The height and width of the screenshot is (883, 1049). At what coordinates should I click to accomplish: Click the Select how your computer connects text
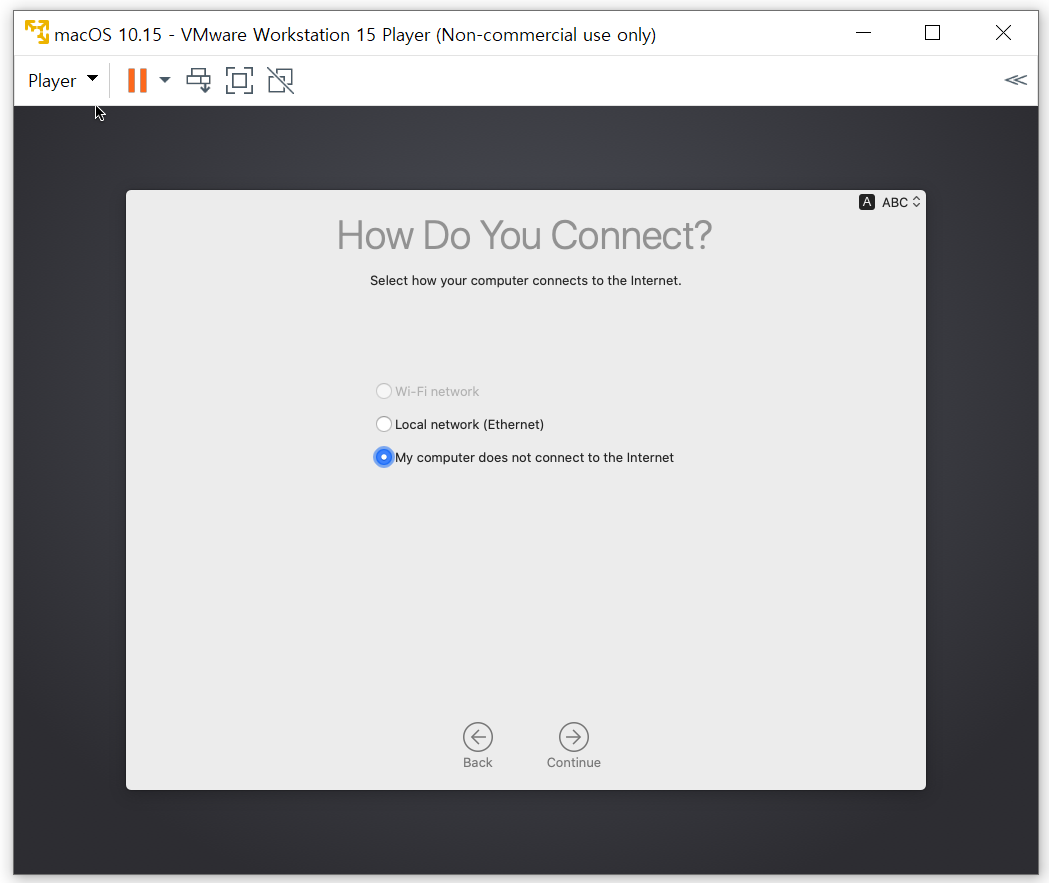click(525, 281)
